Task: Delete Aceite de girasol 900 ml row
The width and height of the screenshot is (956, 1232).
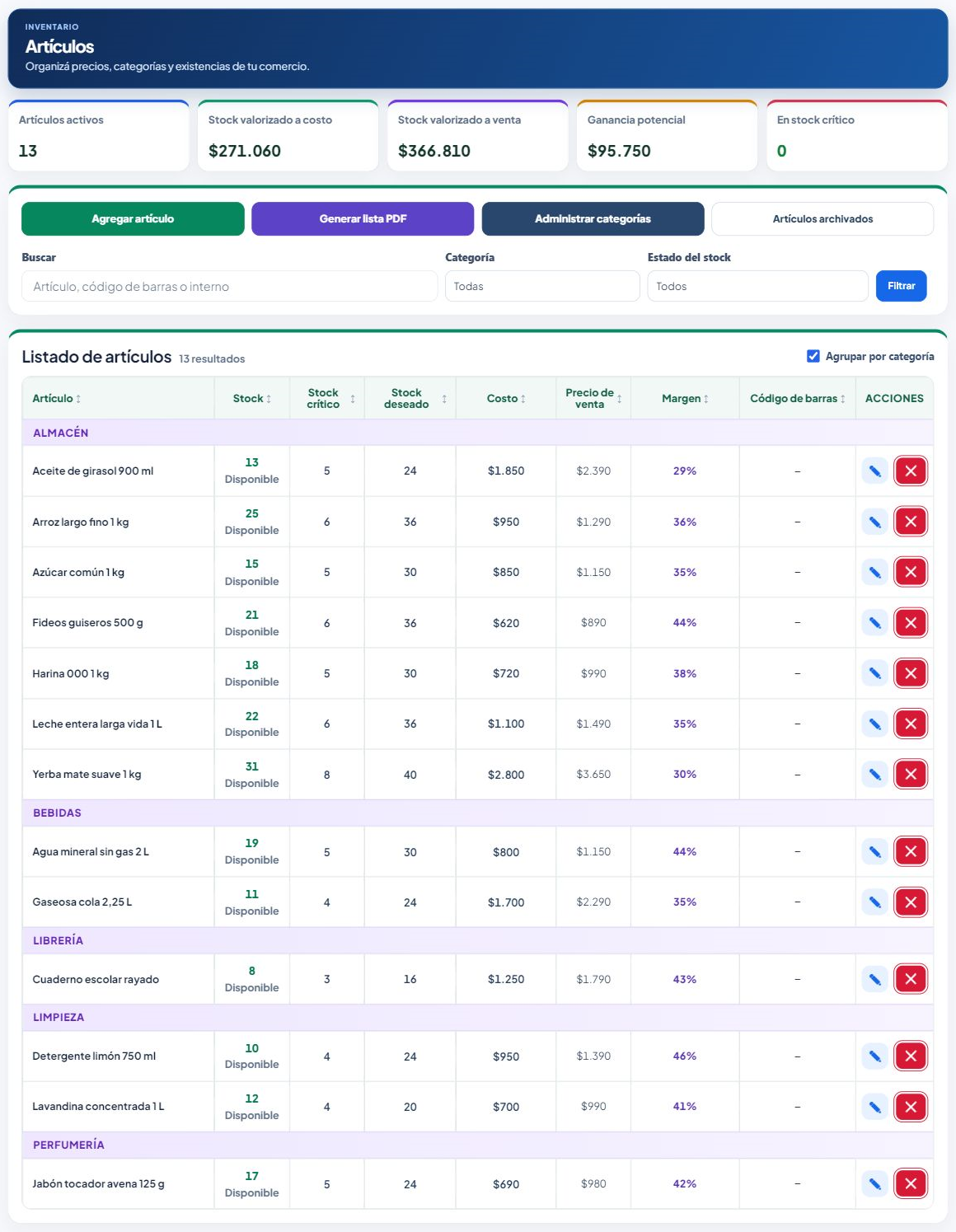Action: 911,471
